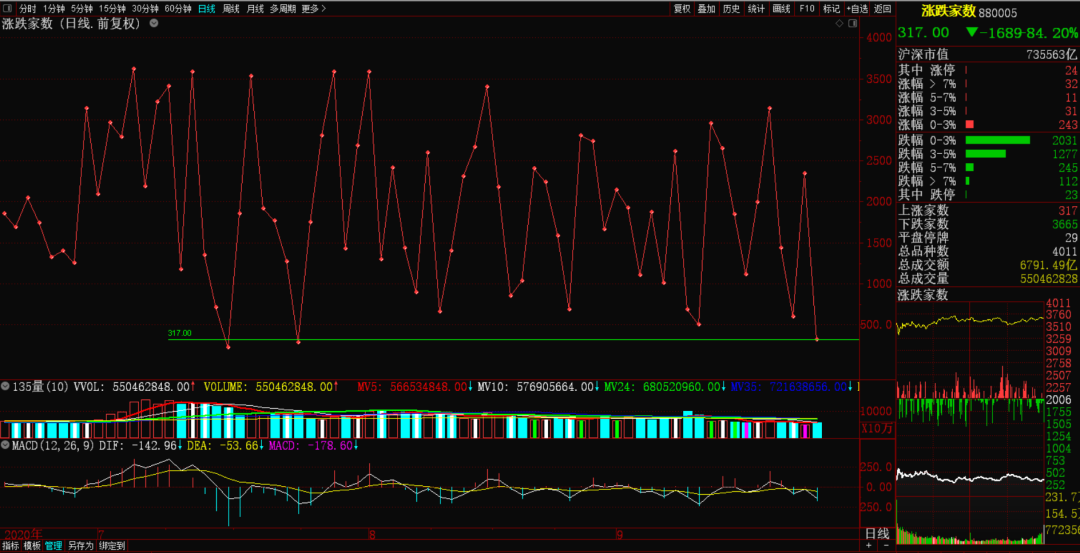Select the 5分钟 period

coord(82,9)
